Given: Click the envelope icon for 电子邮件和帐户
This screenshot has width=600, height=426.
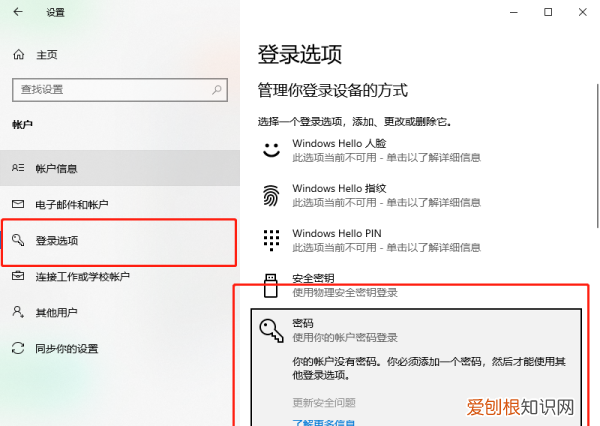Looking at the screenshot, I should pyautogui.click(x=18, y=204).
